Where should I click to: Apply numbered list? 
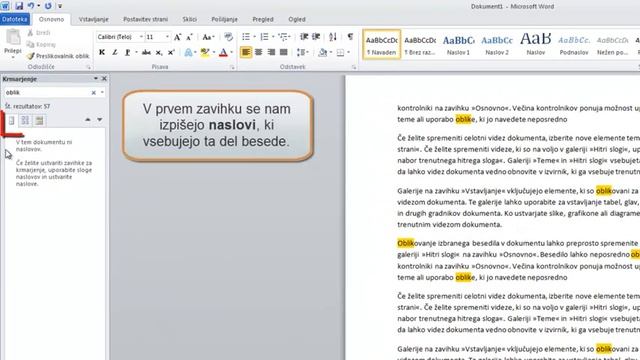(x=264, y=37)
